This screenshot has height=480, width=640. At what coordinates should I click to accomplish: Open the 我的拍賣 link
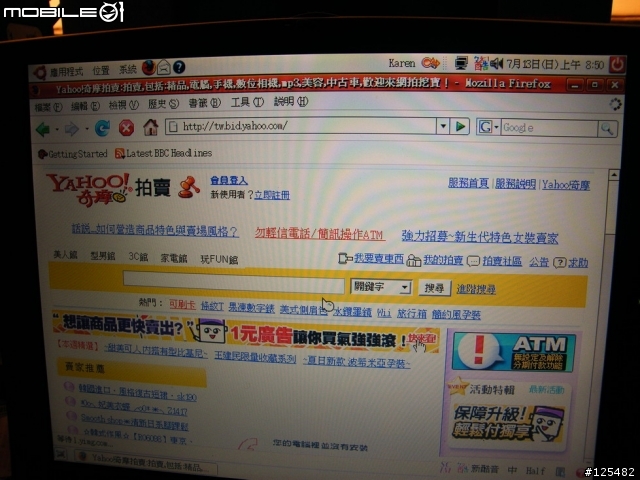point(443,260)
